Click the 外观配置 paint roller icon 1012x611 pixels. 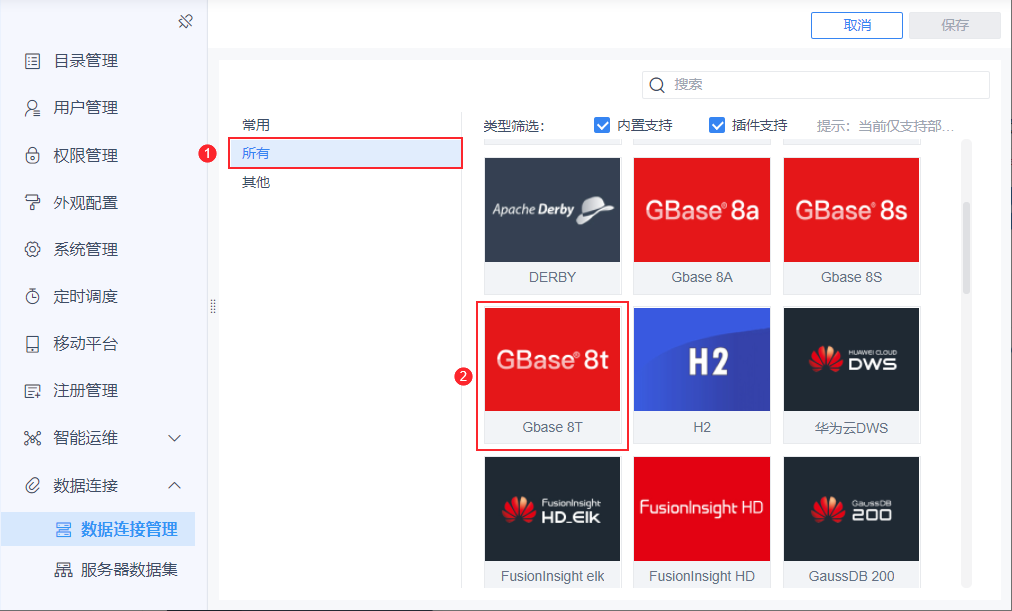(x=32, y=203)
